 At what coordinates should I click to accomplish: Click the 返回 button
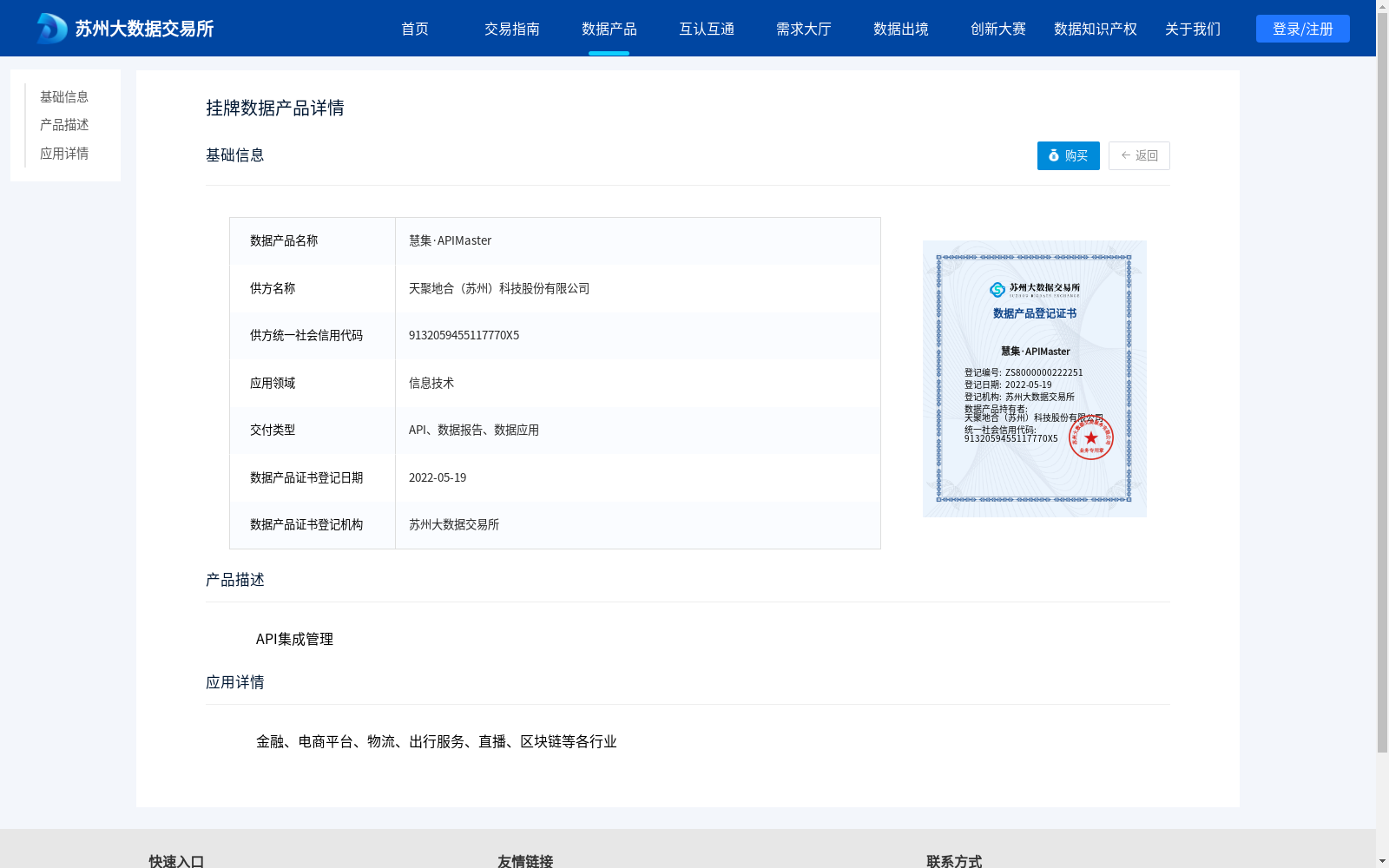click(1139, 155)
